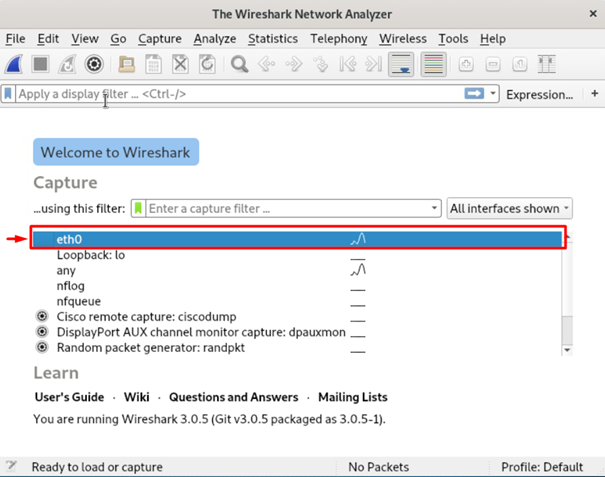This screenshot has width=605, height=477.
Task: Open the Mailing Lists link
Action: (x=353, y=397)
